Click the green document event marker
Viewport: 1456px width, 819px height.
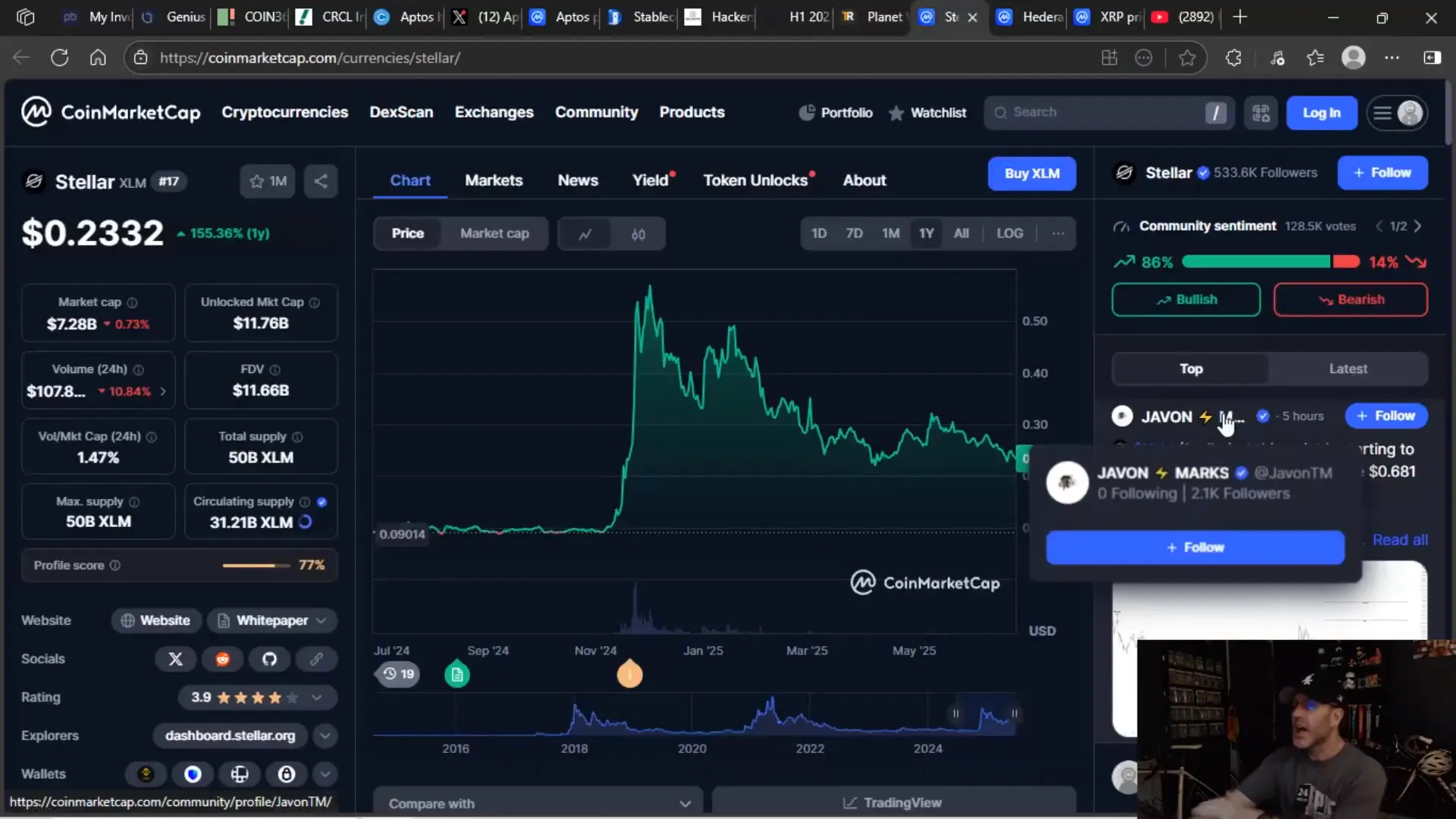457,674
